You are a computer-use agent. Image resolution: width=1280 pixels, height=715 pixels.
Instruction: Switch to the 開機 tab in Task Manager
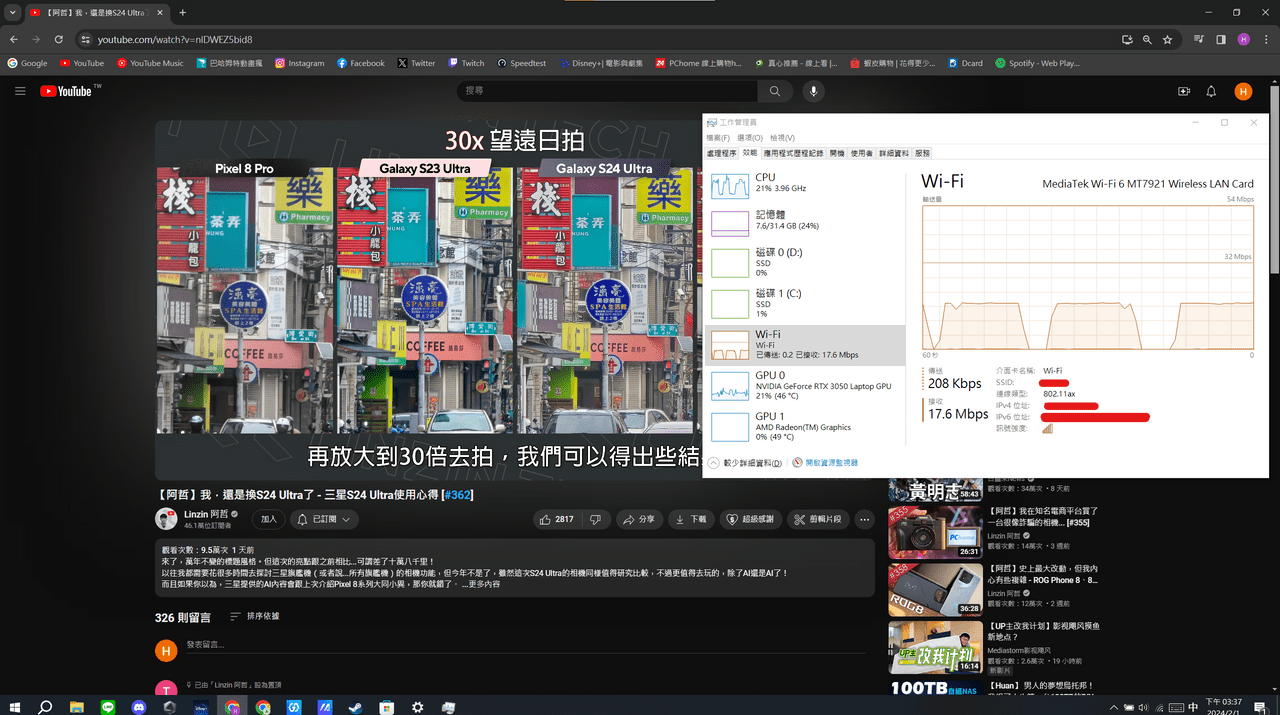(837, 153)
